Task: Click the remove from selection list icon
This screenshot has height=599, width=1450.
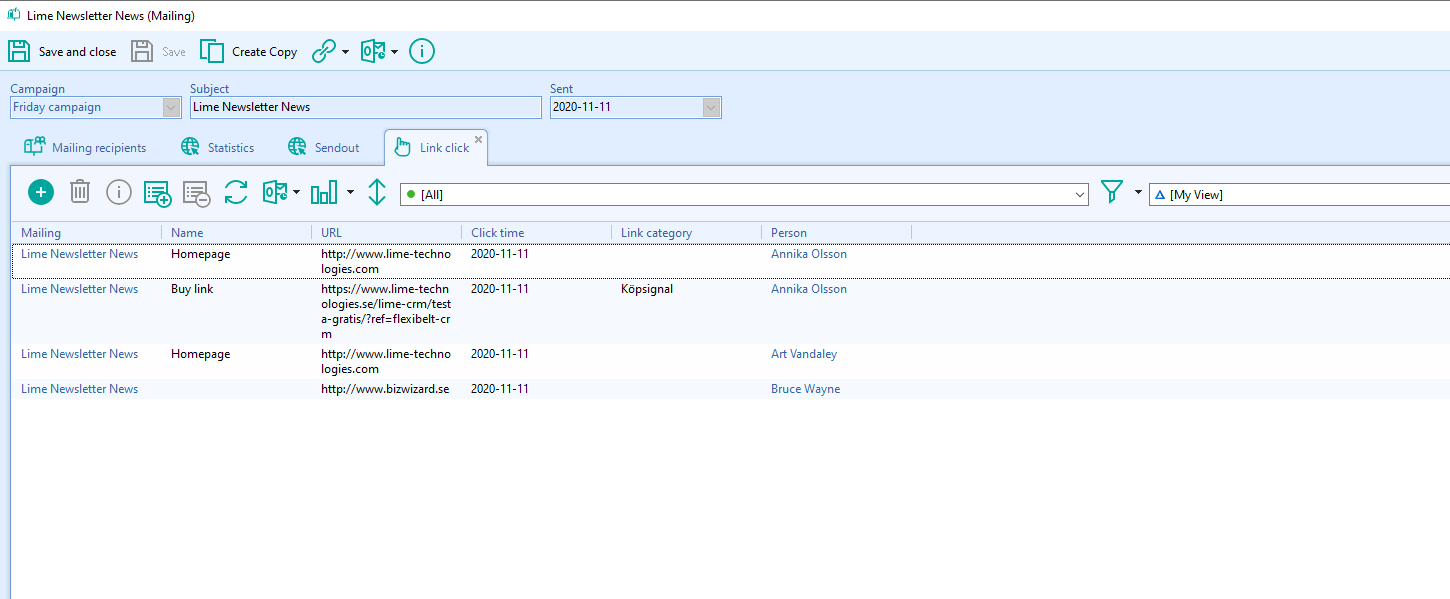Action: 196,193
